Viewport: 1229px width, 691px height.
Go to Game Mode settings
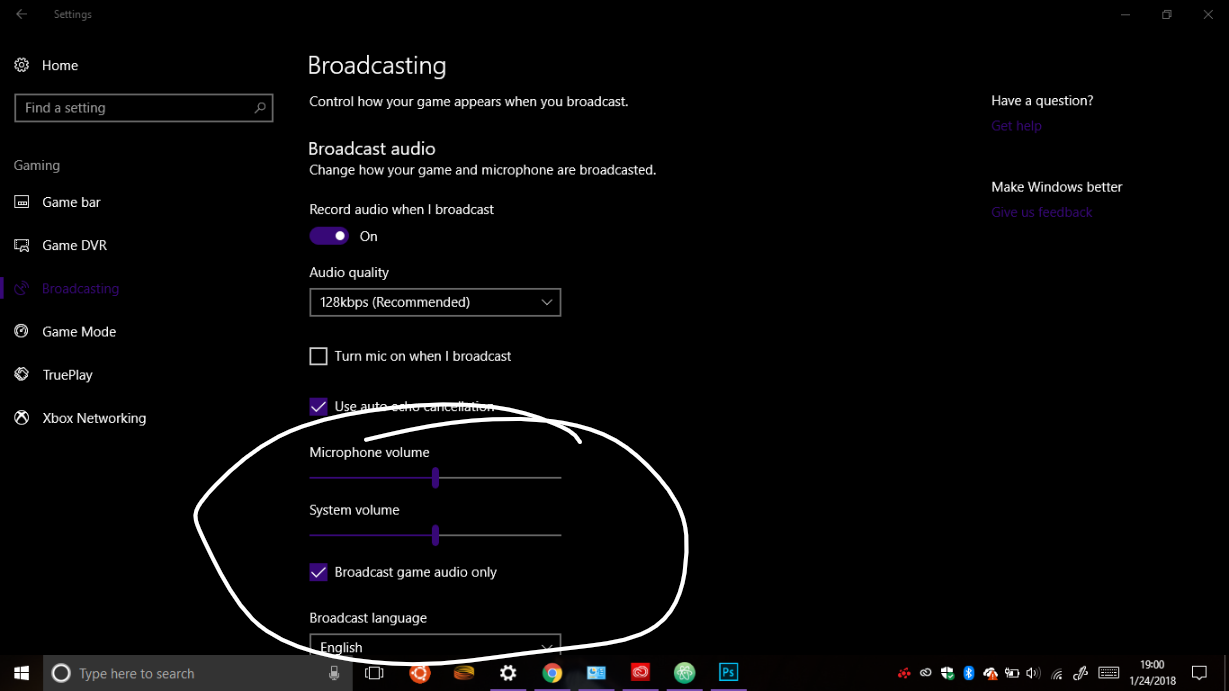click(x=78, y=332)
